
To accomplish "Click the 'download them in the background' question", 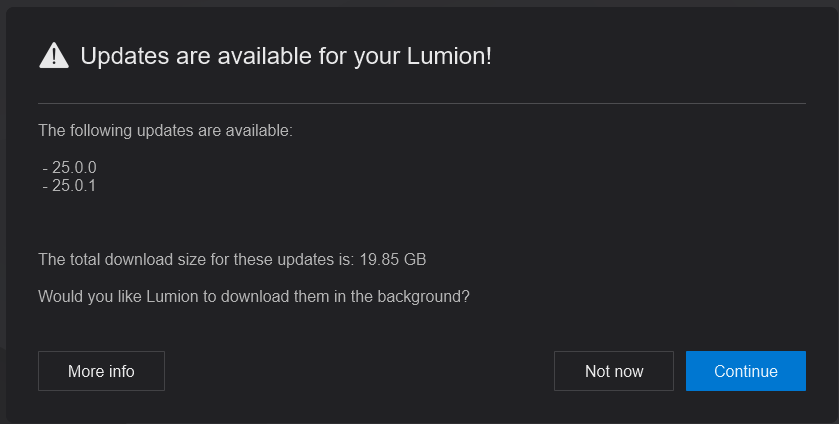I will (254, 297).
